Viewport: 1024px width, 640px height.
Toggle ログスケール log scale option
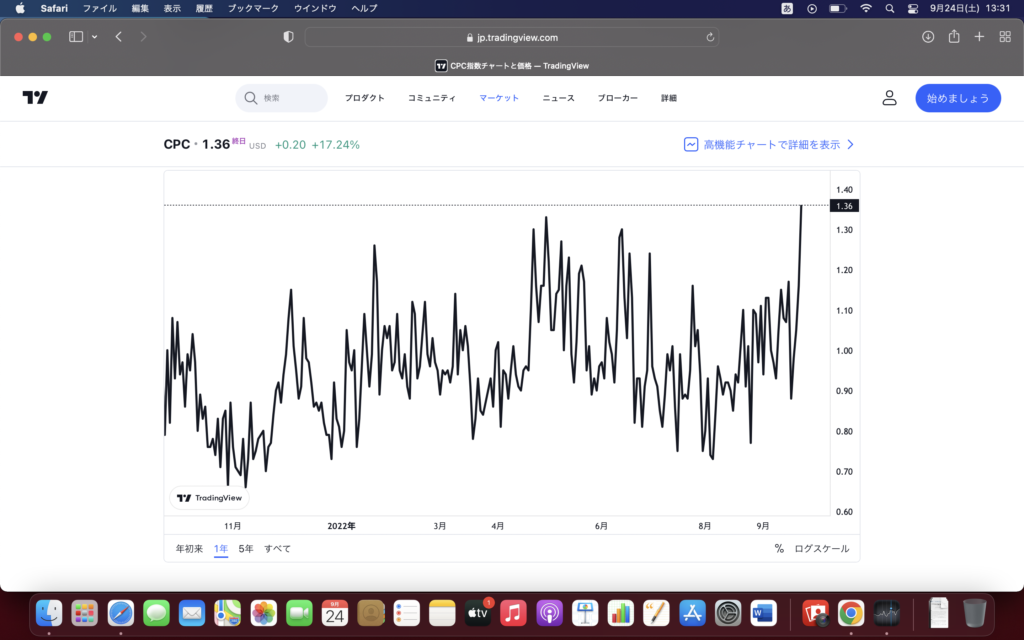[821, 549]
